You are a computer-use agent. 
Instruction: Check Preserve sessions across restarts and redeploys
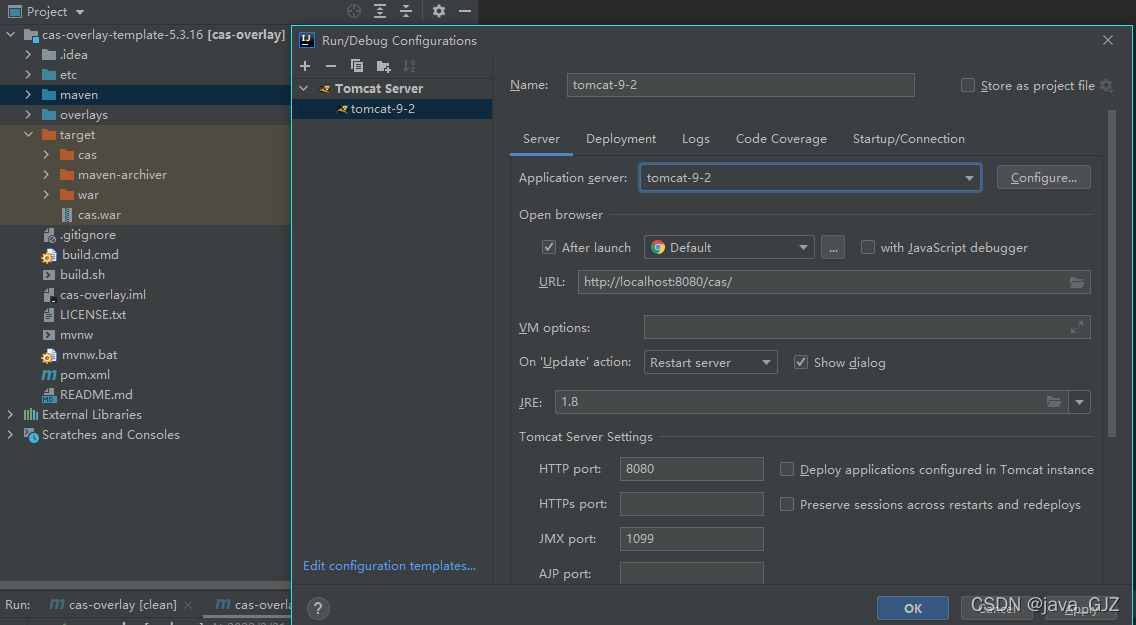point(787,504)
